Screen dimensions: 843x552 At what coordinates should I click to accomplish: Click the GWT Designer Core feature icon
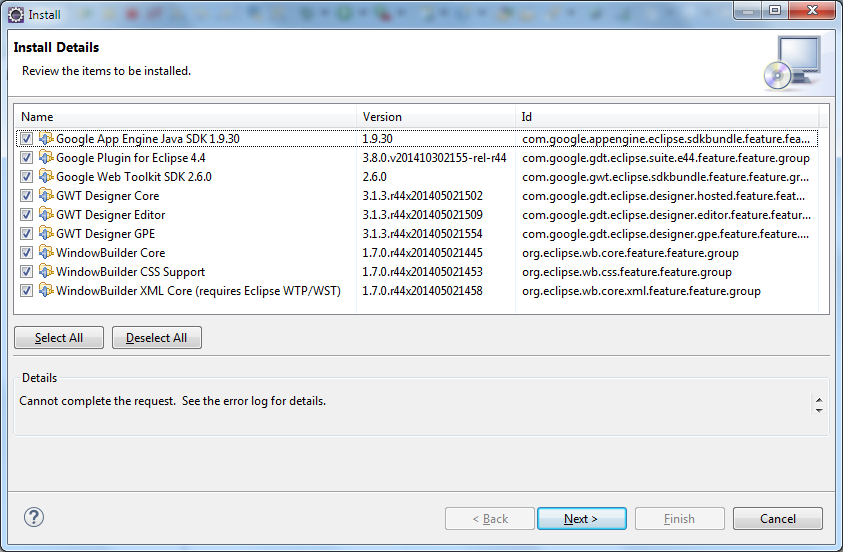point(46,195)
